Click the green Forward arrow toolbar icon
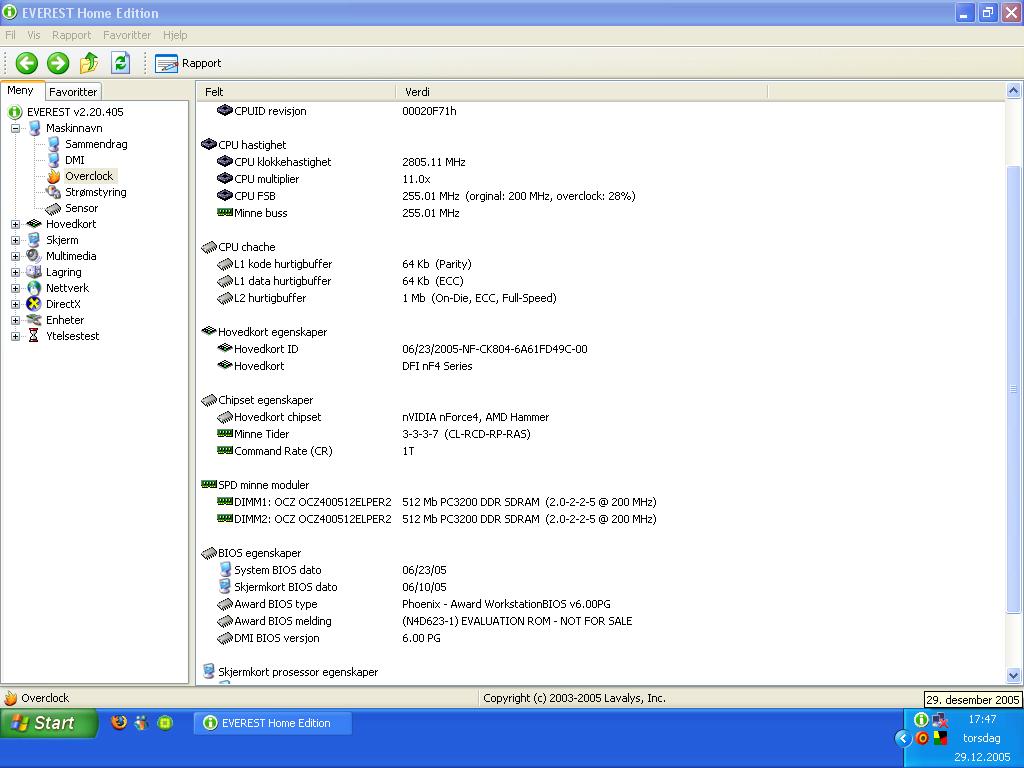The height and width of the screenshot is (768, 1024). pyautogui.click(x=58, y=63)
